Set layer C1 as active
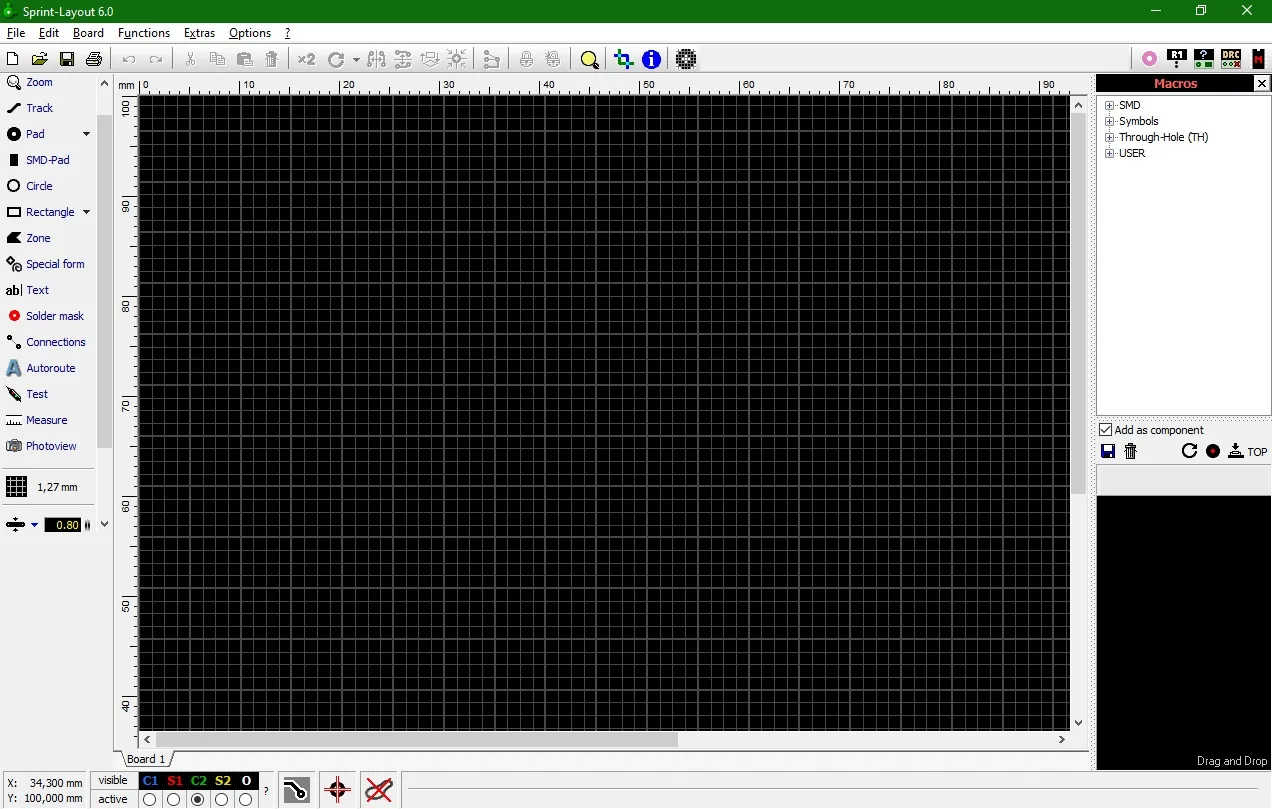 150,799
